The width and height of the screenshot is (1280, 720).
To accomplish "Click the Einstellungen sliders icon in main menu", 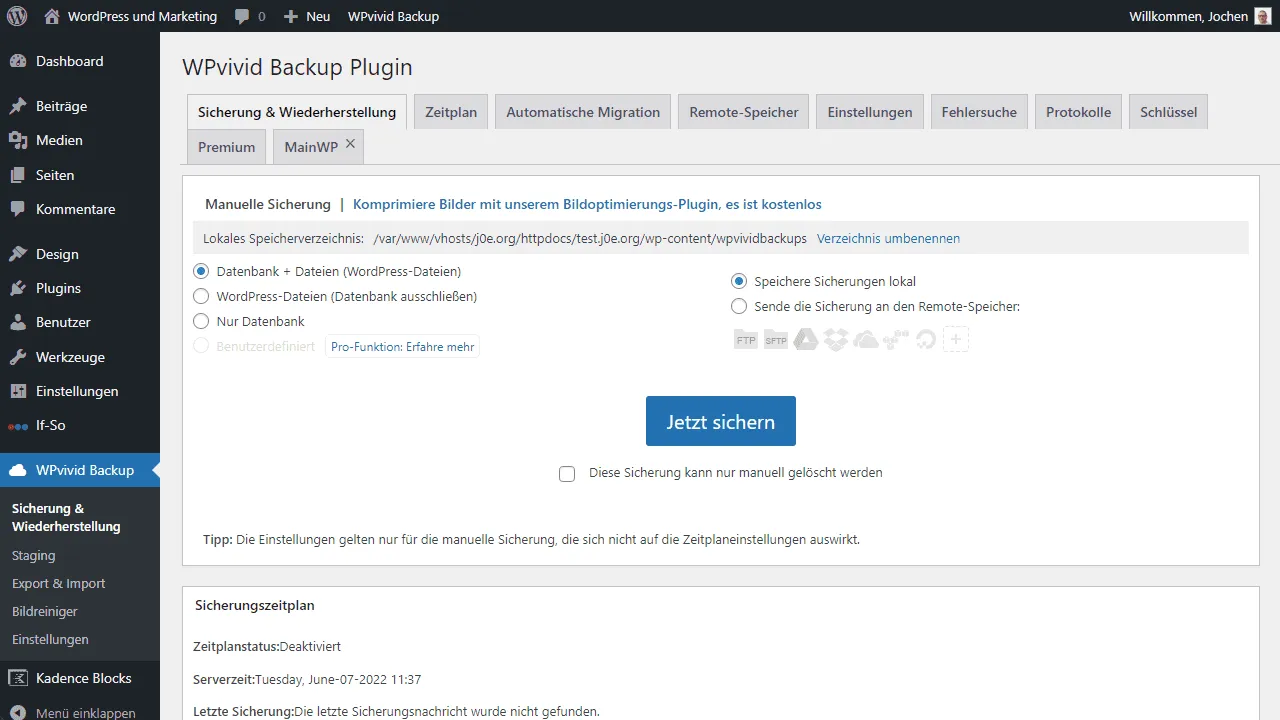I will click(18, 391).
